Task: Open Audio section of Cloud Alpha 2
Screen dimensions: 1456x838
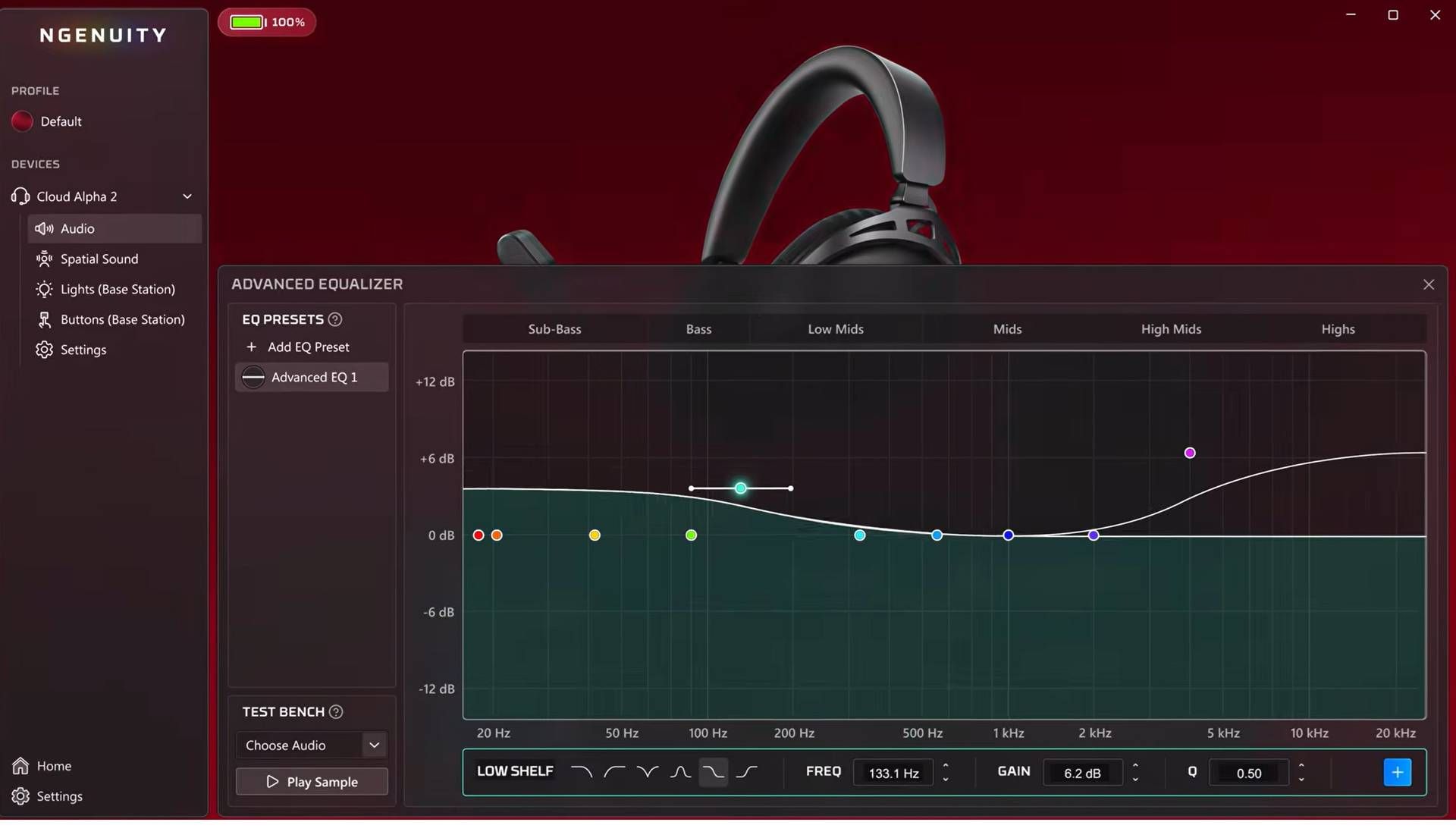Action: tap(115, 228)
